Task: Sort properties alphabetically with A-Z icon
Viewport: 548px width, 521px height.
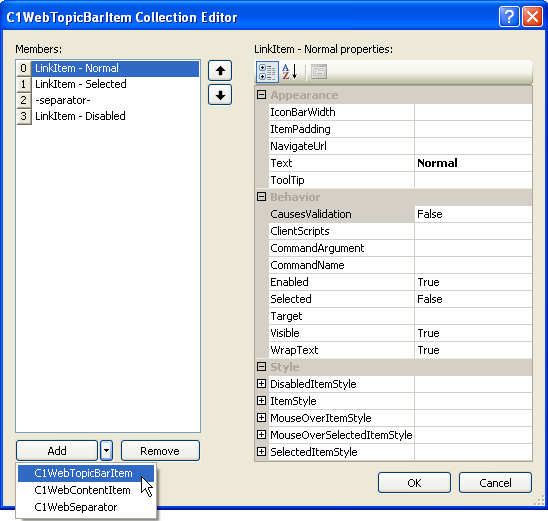Action: click(290, 72)
